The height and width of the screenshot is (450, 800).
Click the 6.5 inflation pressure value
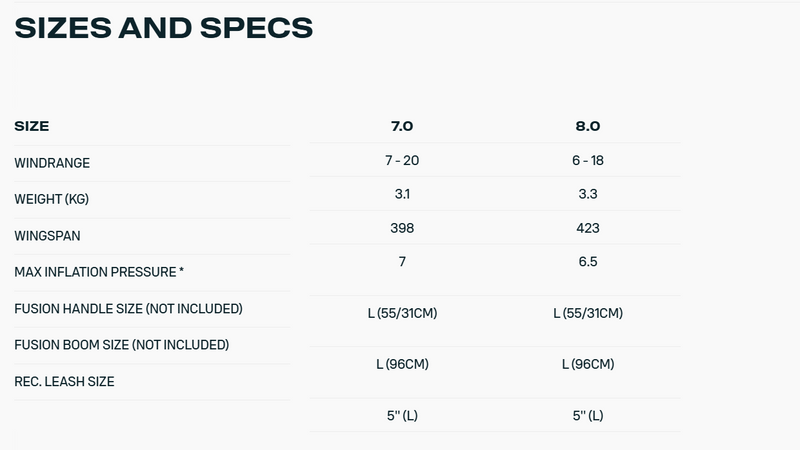(x=588, y=262)
